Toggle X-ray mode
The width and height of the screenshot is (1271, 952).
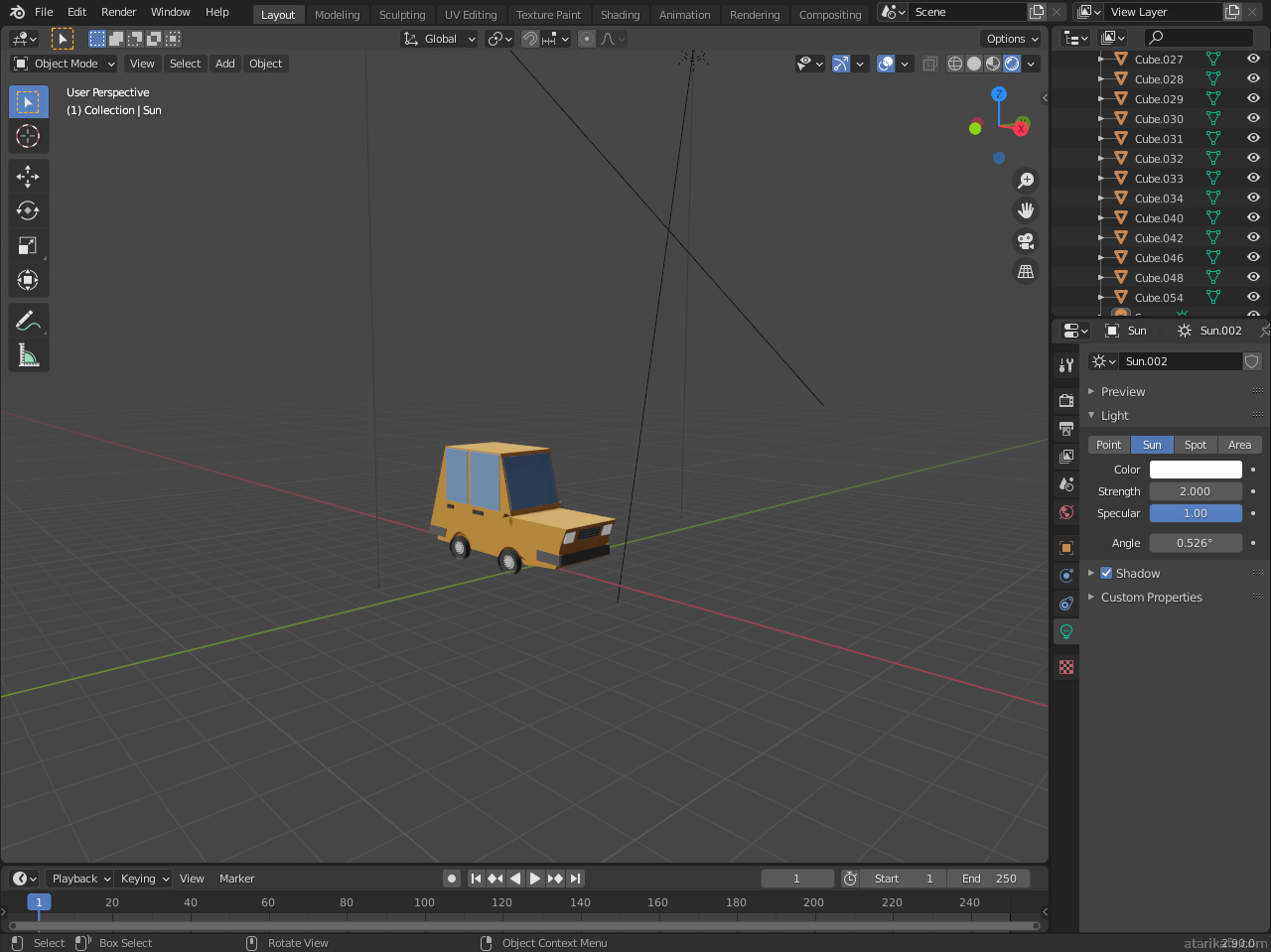(929, 64)
